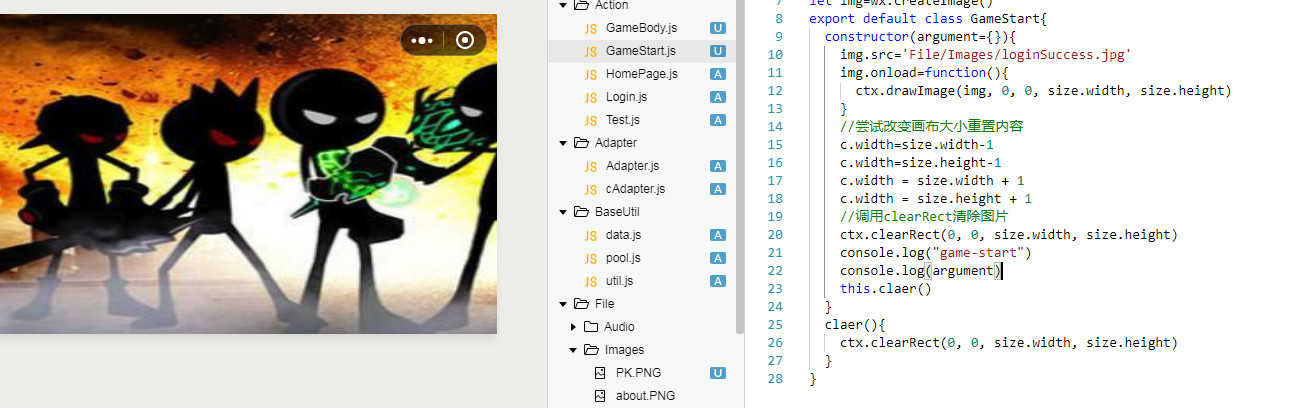Click line number 12 in the gutter

(x=775, y=91)
